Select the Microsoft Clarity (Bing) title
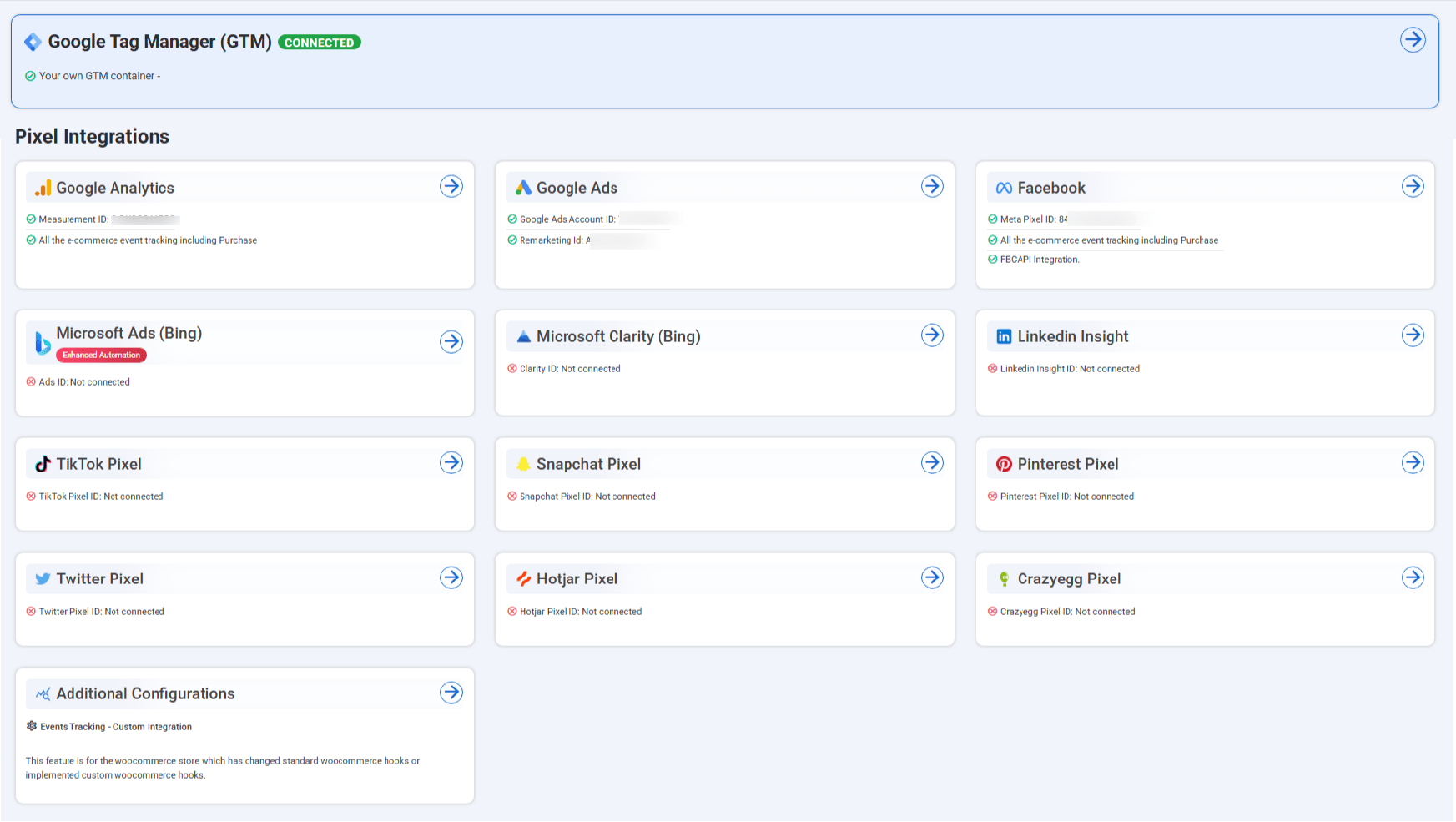Image resolution: width=1456 pixels, height=822 pixels. [618, 337]
